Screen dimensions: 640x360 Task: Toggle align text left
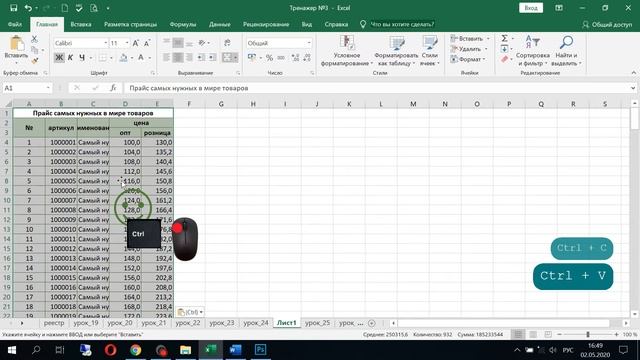pos(167,58)
